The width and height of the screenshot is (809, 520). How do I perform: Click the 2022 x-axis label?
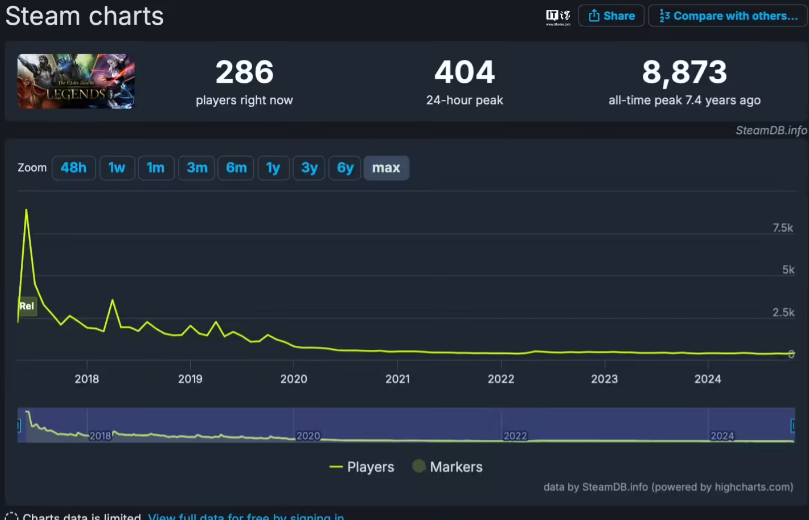tap(501, 379)
